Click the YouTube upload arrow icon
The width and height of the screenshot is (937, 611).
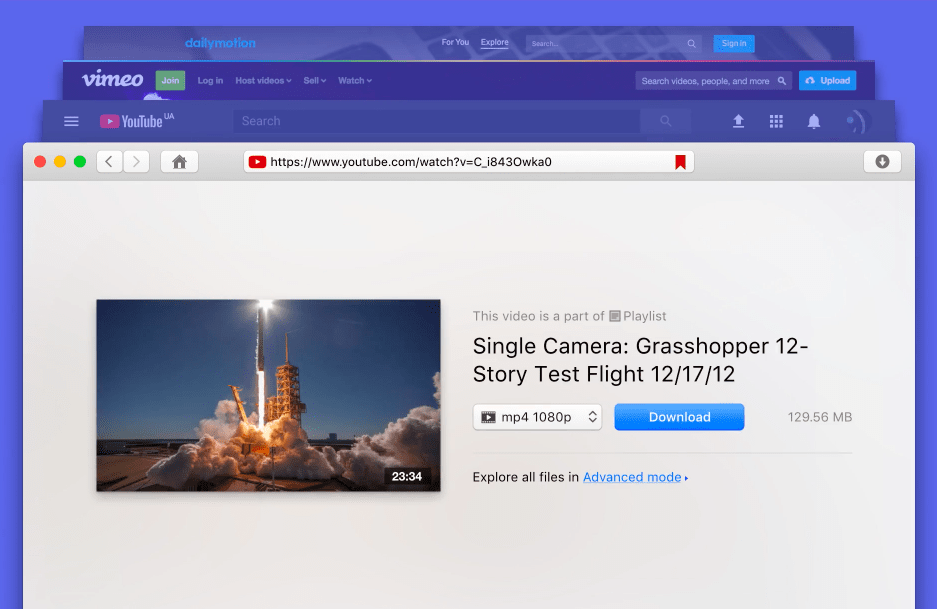coord(739,121)
